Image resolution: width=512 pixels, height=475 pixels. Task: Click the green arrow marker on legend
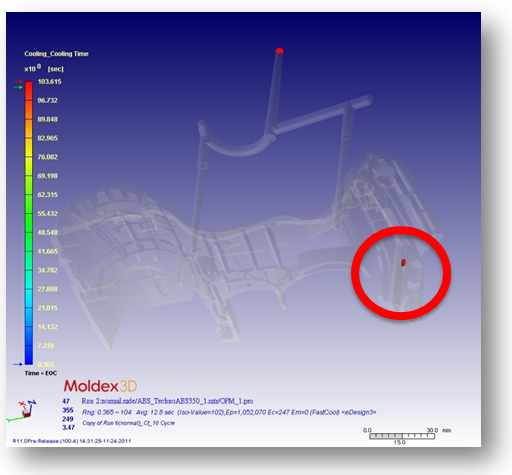click(18, 87)
